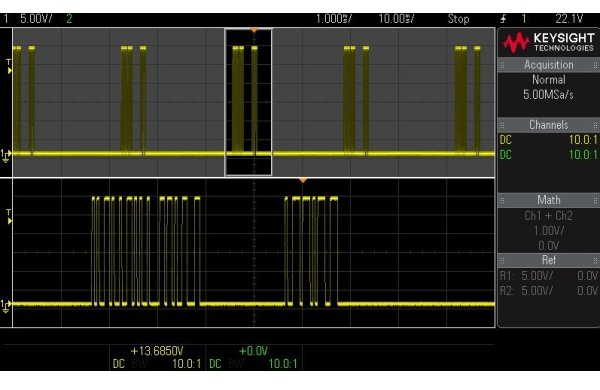Click the 1.00V/ math scale value
This screenshot has width=600, height=390.
[x=548, y=231]
